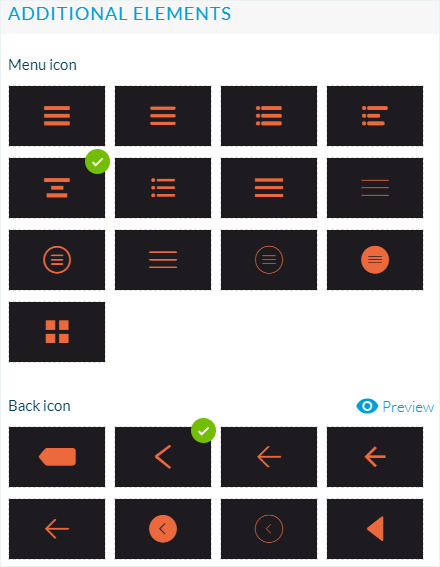Viewport: 440px width, 567px height.
Task: Click green checkmark badge on selected menu icon
Action: click(x=97, y=162)
